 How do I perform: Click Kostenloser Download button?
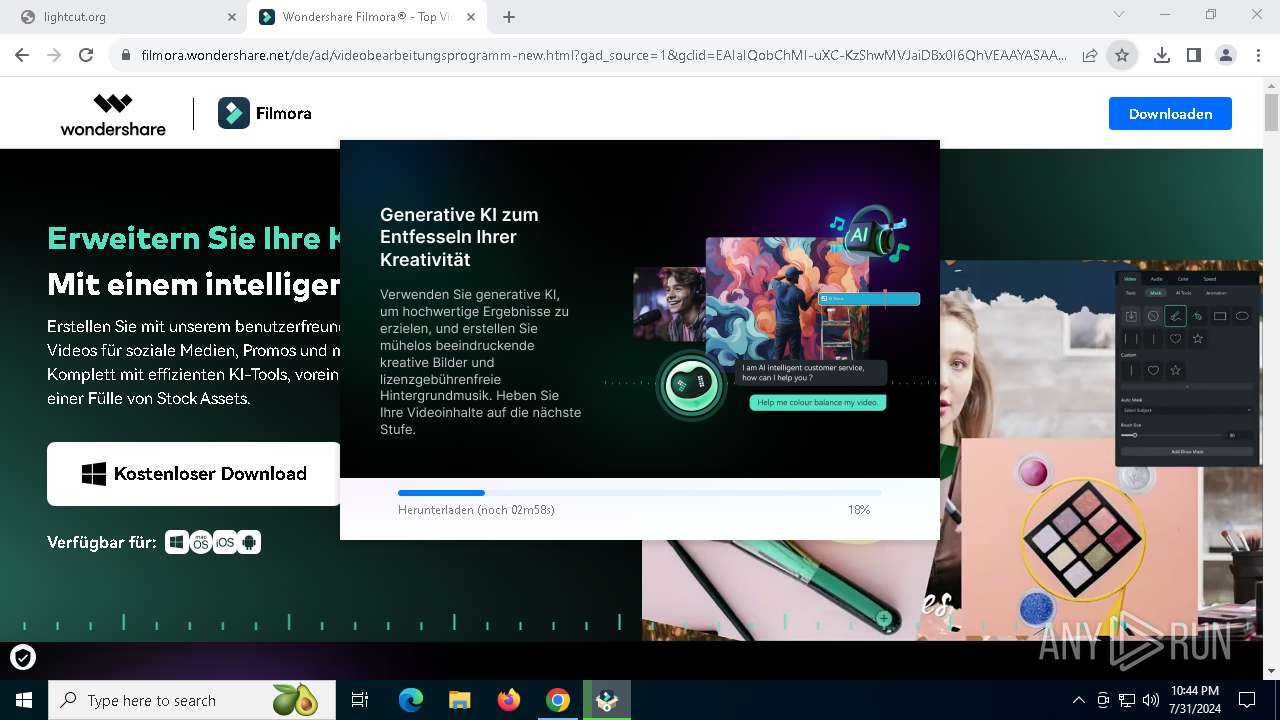[195, 474]
